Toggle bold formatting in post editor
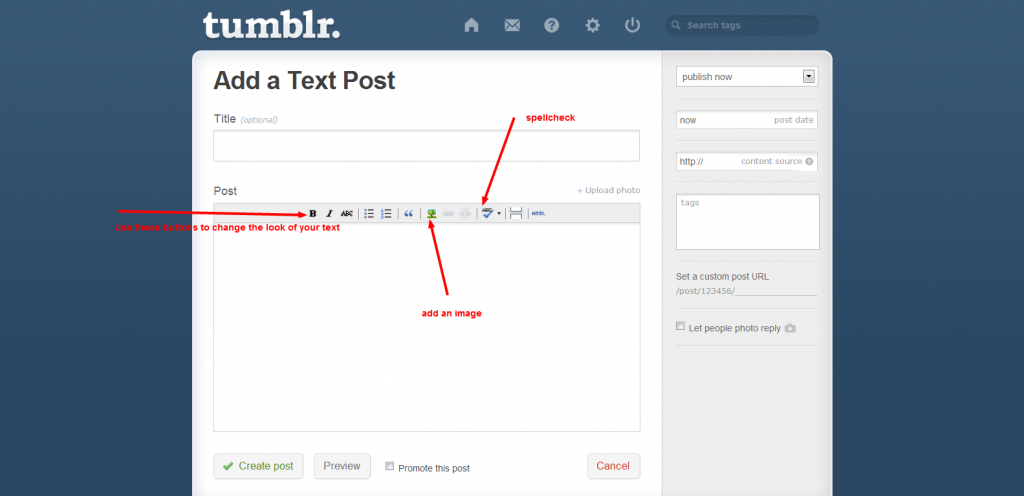This screenshot has height=496, width=1024. (313, 213)
